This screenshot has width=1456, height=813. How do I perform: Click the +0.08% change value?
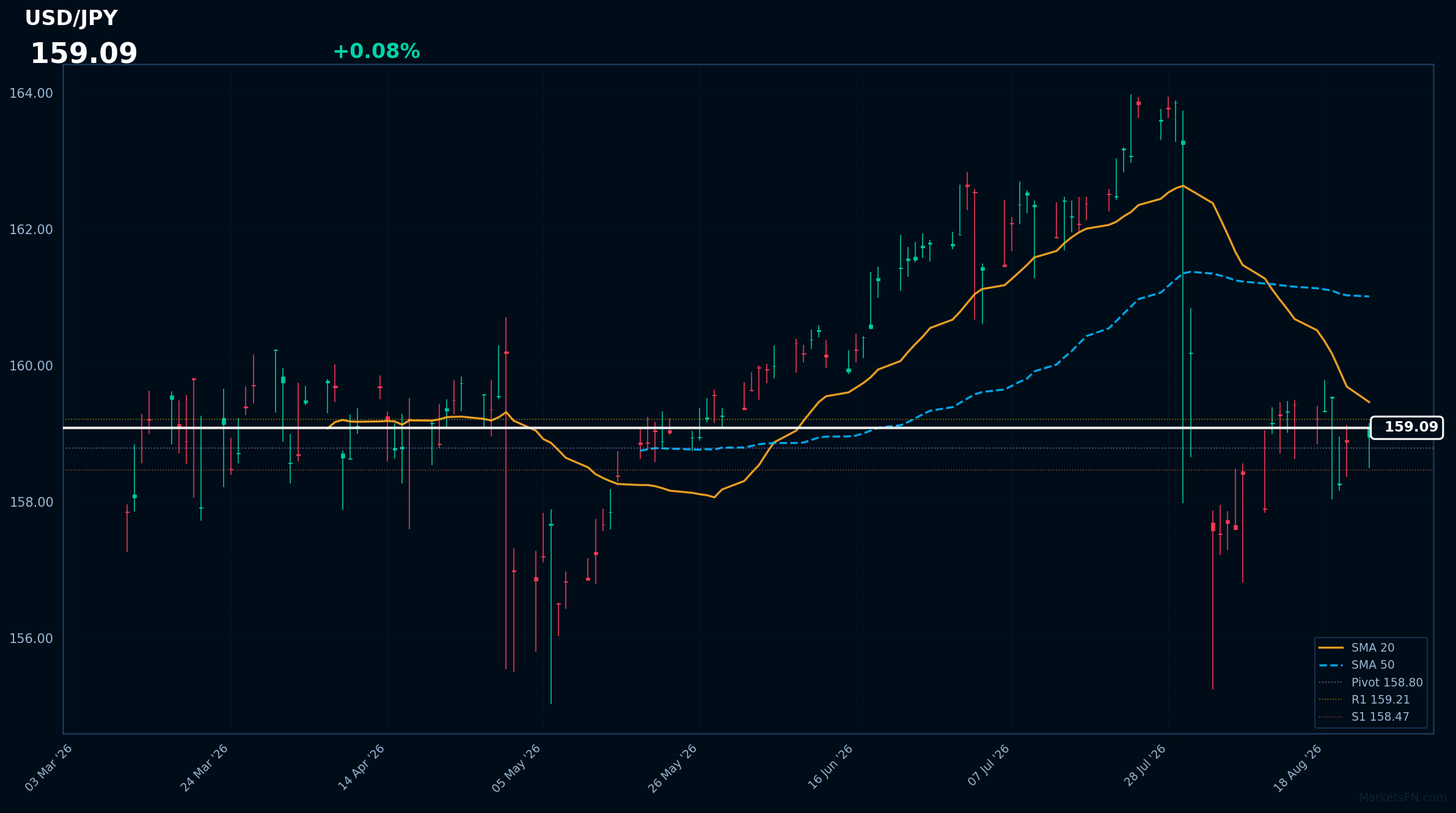pos(376,51)
